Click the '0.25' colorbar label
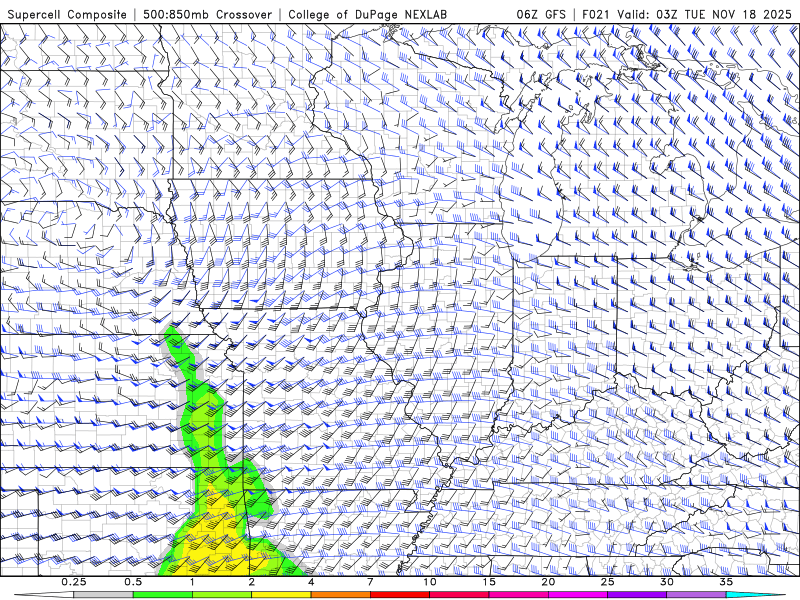800x600 pixels. pos(74,582)
